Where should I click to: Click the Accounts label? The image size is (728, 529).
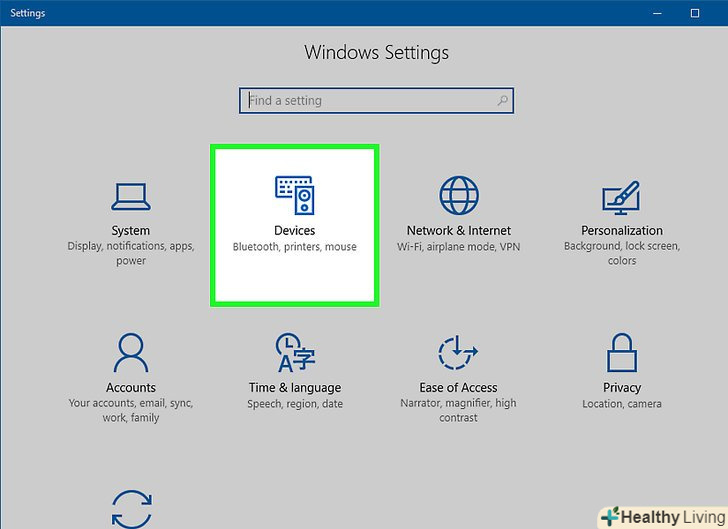click(x=131, y=387)
